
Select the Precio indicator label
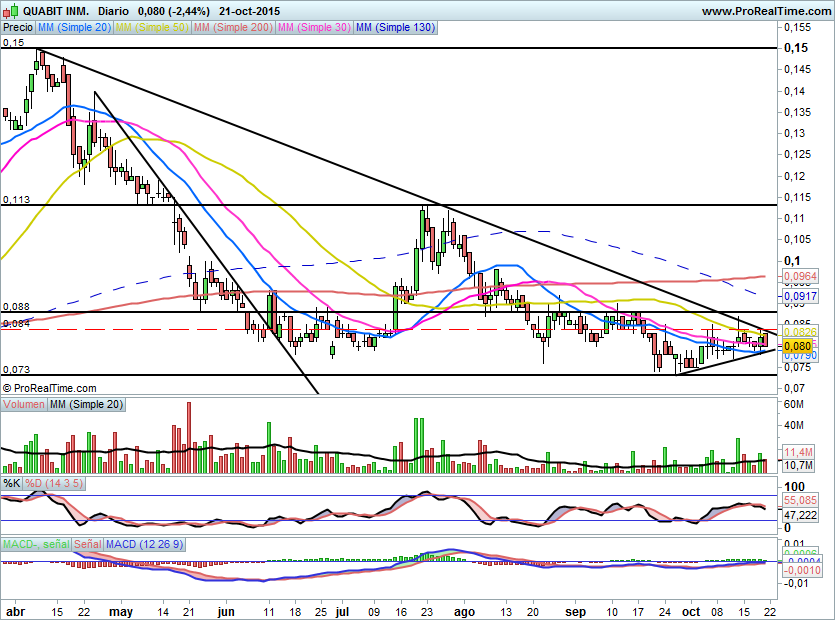click(18, 28)
